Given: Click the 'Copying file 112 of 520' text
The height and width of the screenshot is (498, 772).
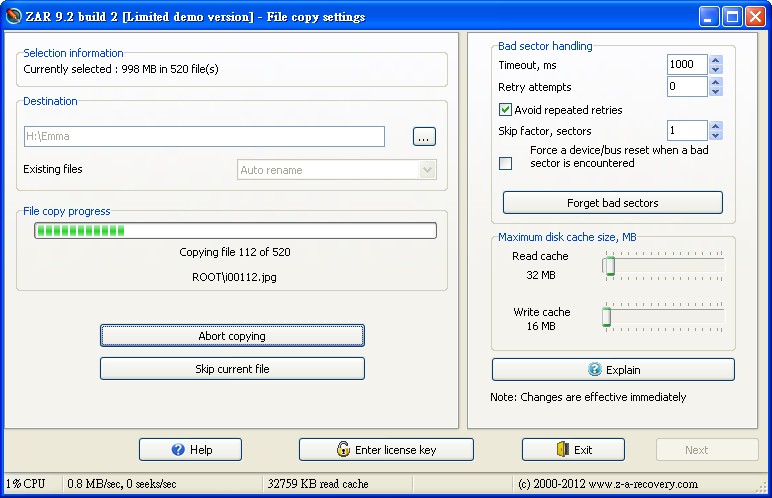Looking at the screenshot, I should [x=235, y=252].
